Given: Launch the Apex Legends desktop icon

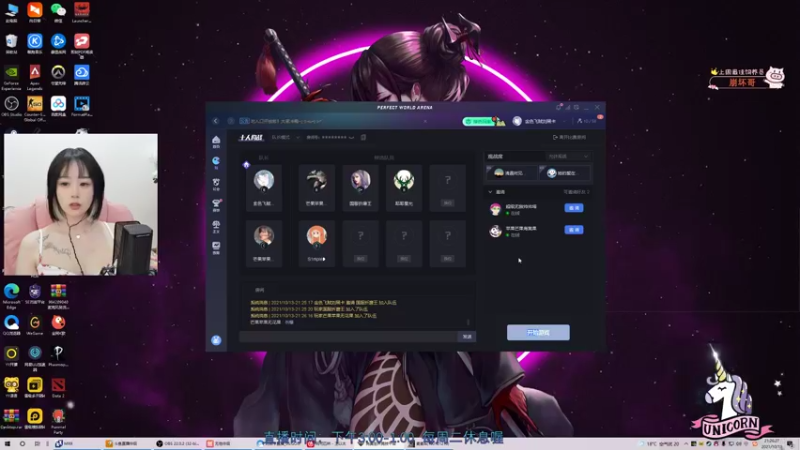Looking at the screenshot, I should point(35,78).
